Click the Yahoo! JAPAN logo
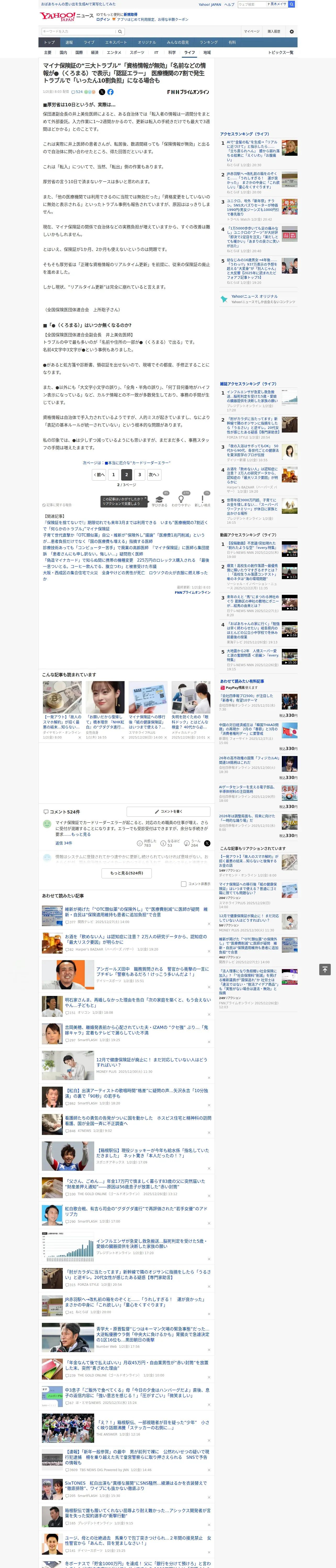 58,16
